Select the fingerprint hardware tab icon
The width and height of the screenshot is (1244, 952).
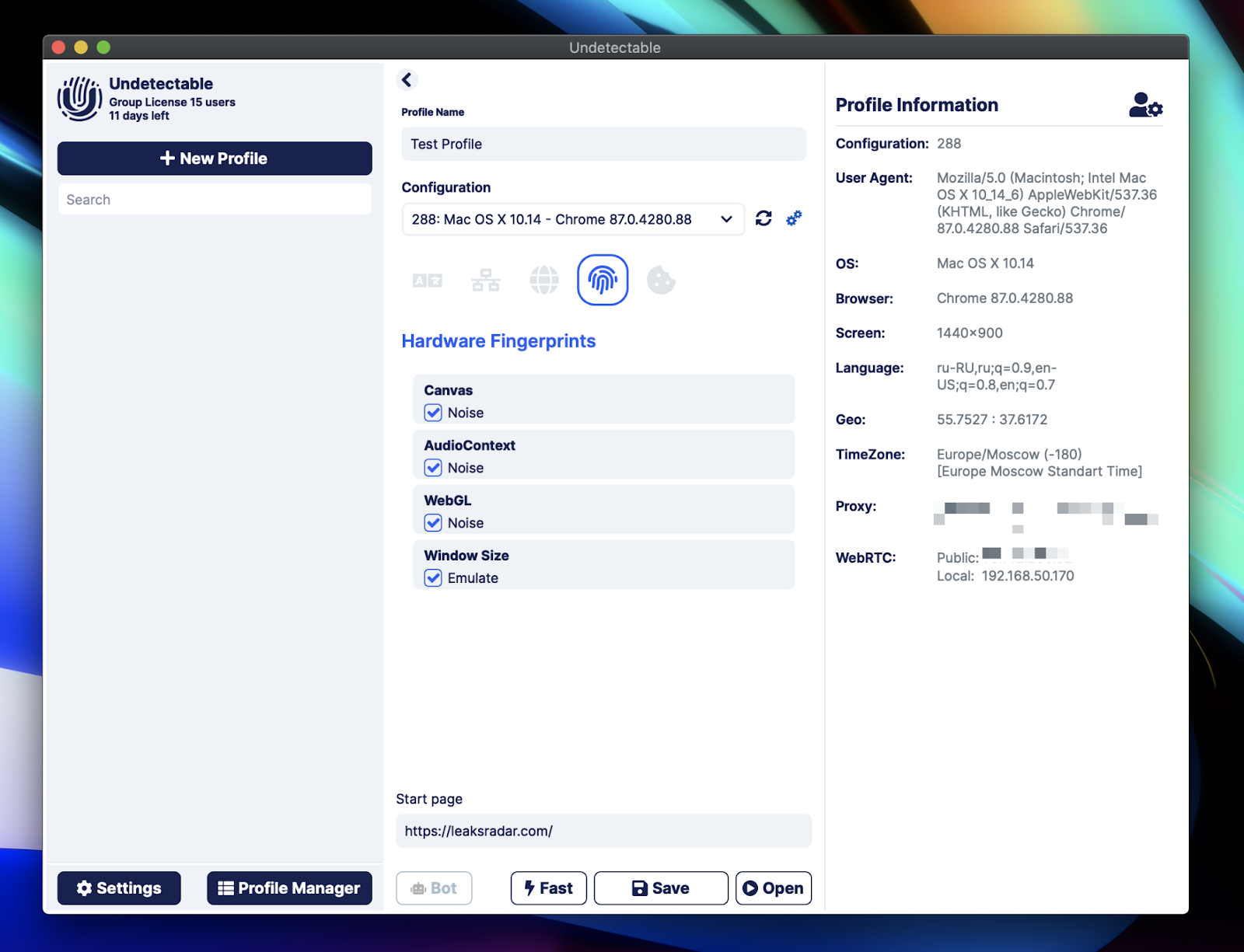(x=603, y=280)
